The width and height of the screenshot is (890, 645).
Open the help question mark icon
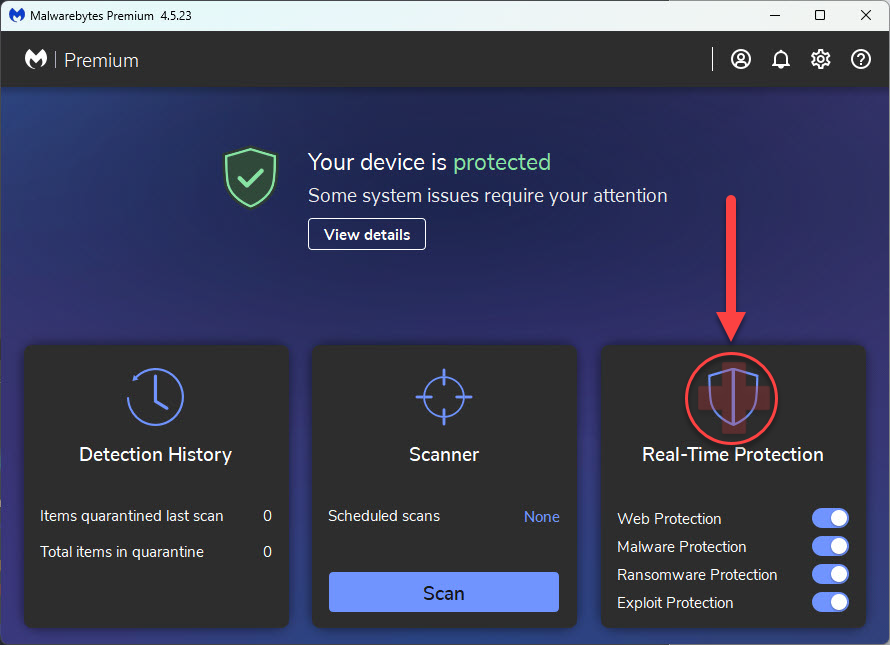click(861, 59)
